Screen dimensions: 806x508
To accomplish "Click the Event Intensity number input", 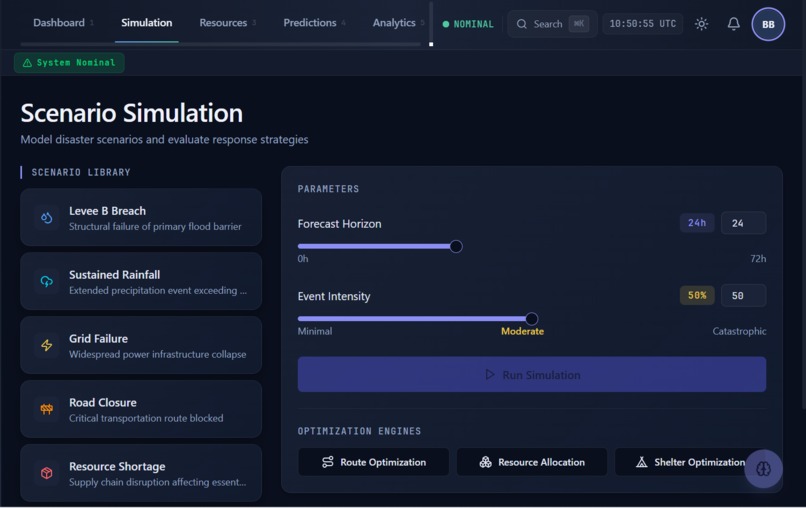I will (743, 296).
